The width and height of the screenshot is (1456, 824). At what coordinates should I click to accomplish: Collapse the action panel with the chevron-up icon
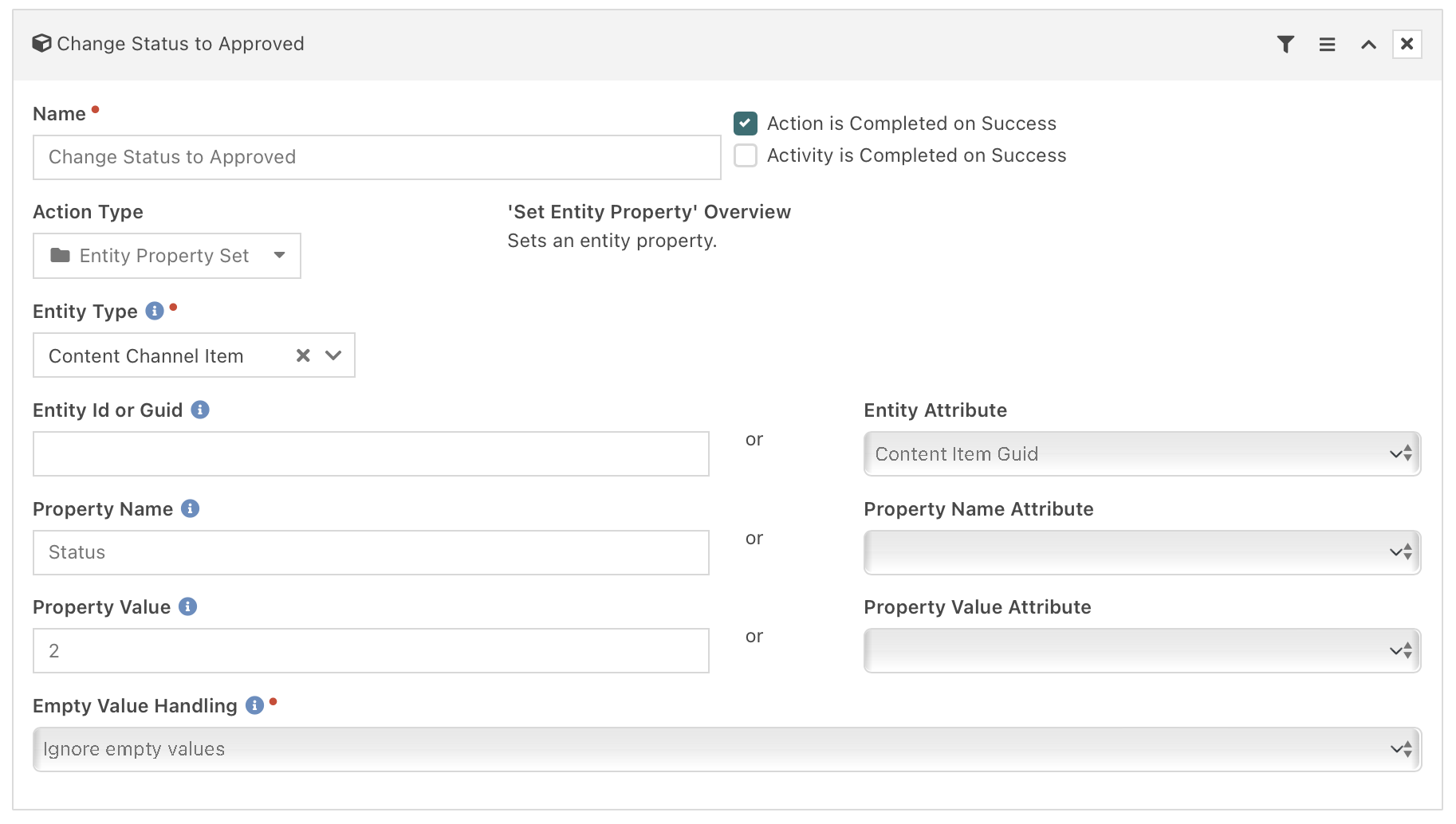pyautogui.click(x=1368, y=45)
